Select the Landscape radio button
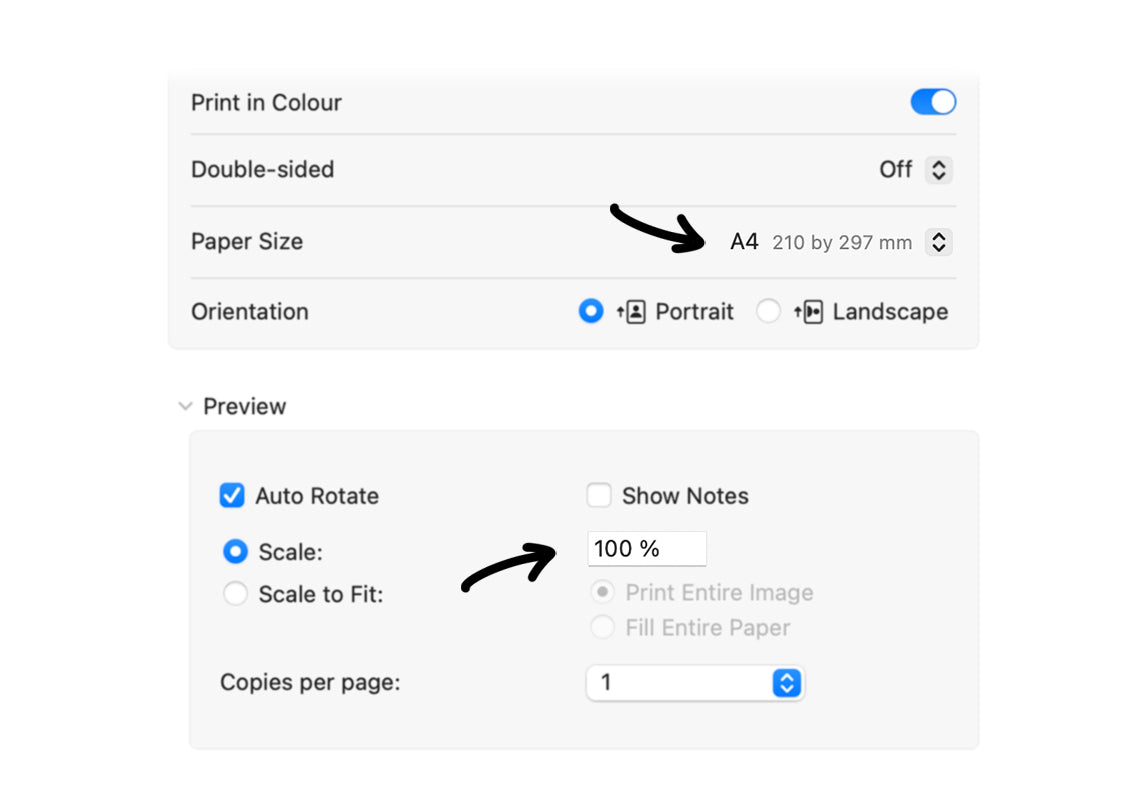This screenshot has width=1142, height=810. tap(768, 312)
